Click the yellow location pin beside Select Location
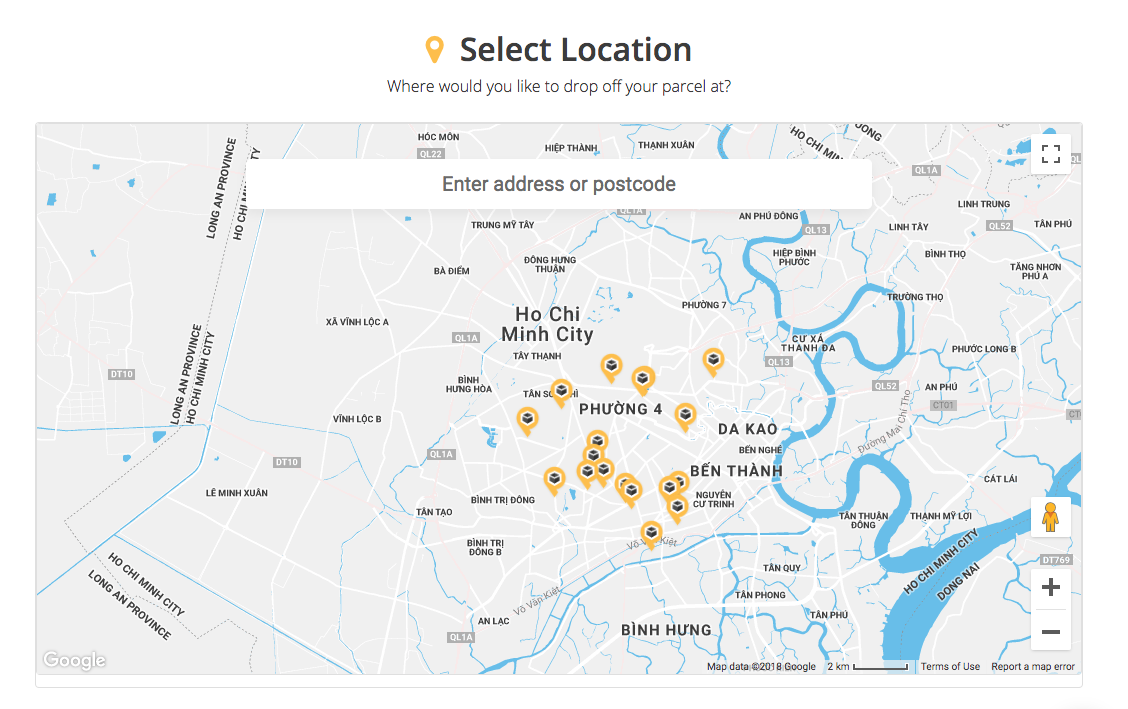The image size is (1128, 709). click(434, 49)
